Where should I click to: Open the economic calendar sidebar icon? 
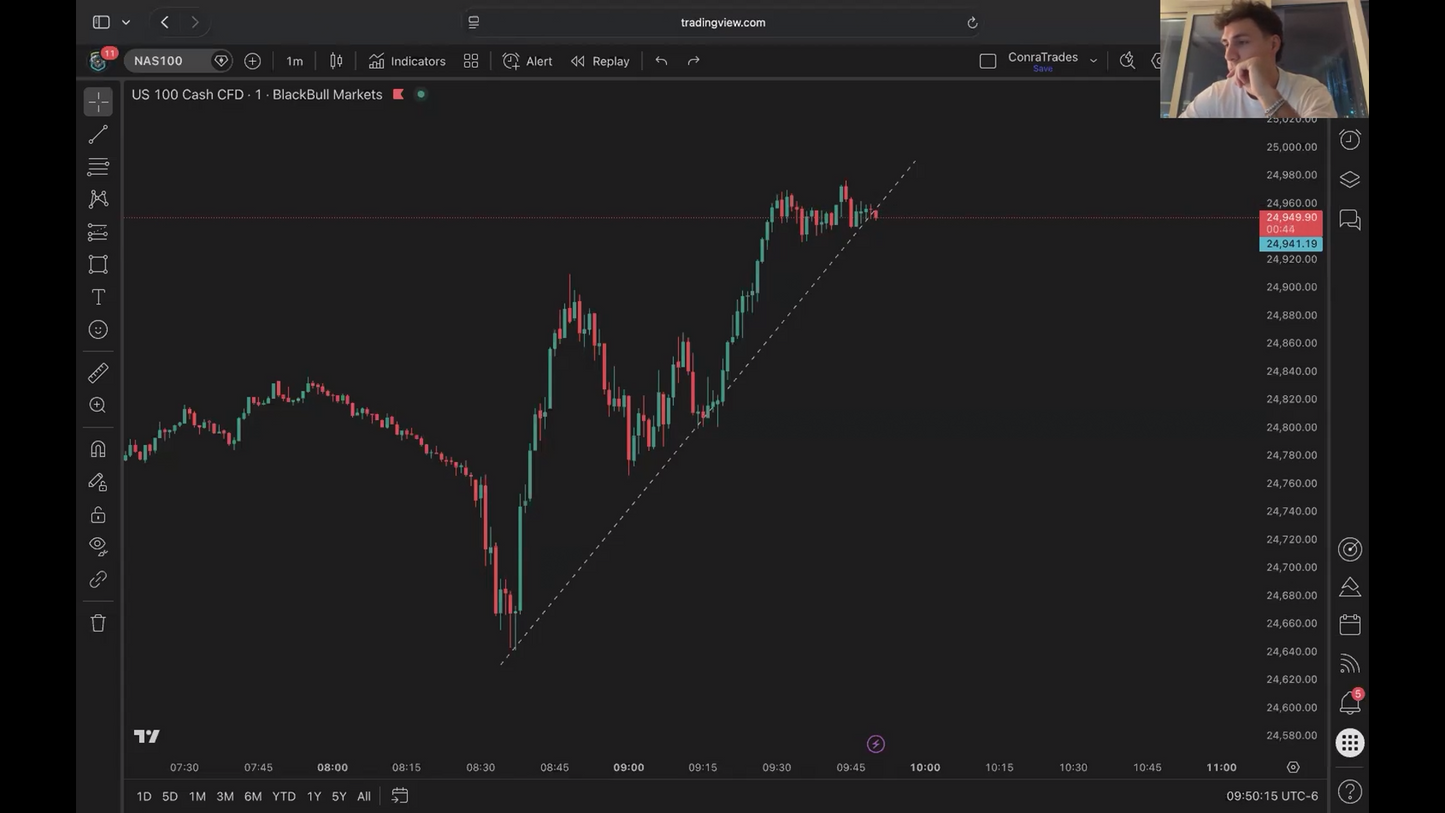(x=1350, y=625)
